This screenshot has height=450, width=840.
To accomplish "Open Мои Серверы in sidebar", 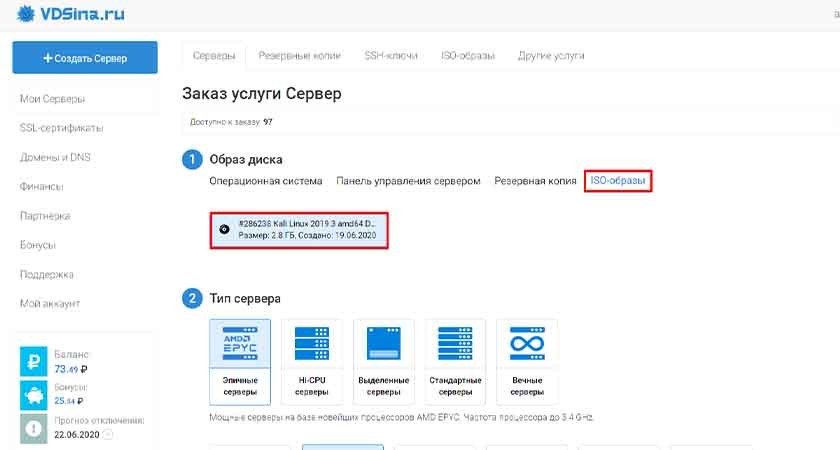I will (52, 99).
